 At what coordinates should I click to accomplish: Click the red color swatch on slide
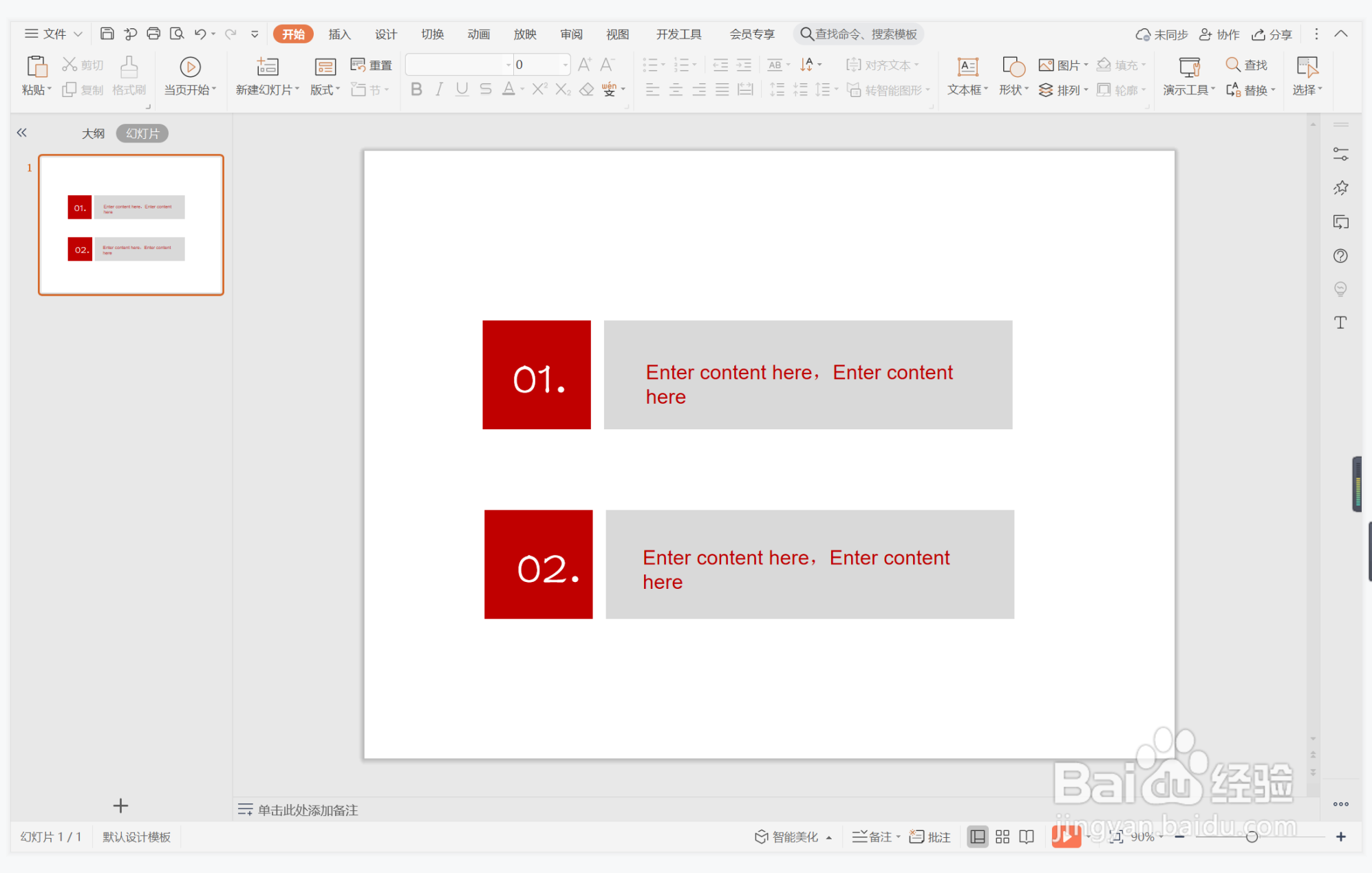tap(535, 375)
